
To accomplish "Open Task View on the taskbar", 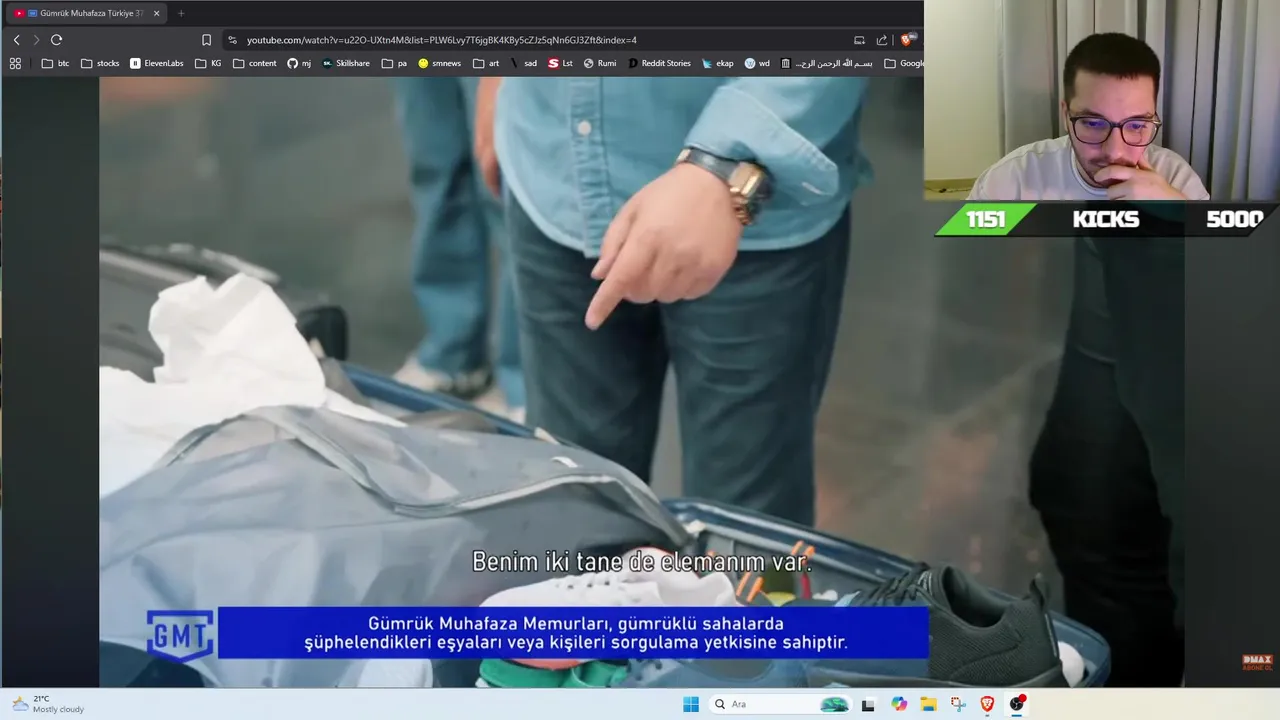I will point(868,704).
